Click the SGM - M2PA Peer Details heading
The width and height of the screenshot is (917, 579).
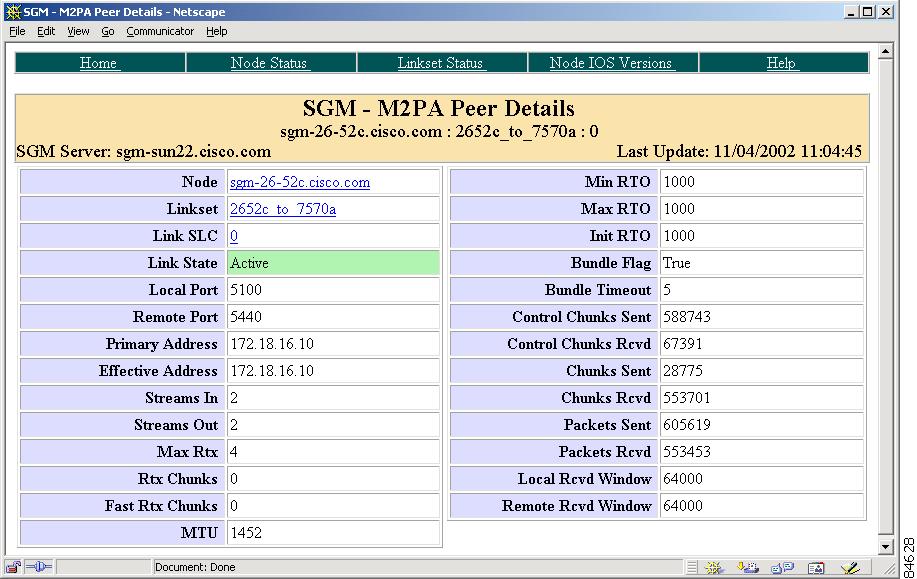[439, 108]
